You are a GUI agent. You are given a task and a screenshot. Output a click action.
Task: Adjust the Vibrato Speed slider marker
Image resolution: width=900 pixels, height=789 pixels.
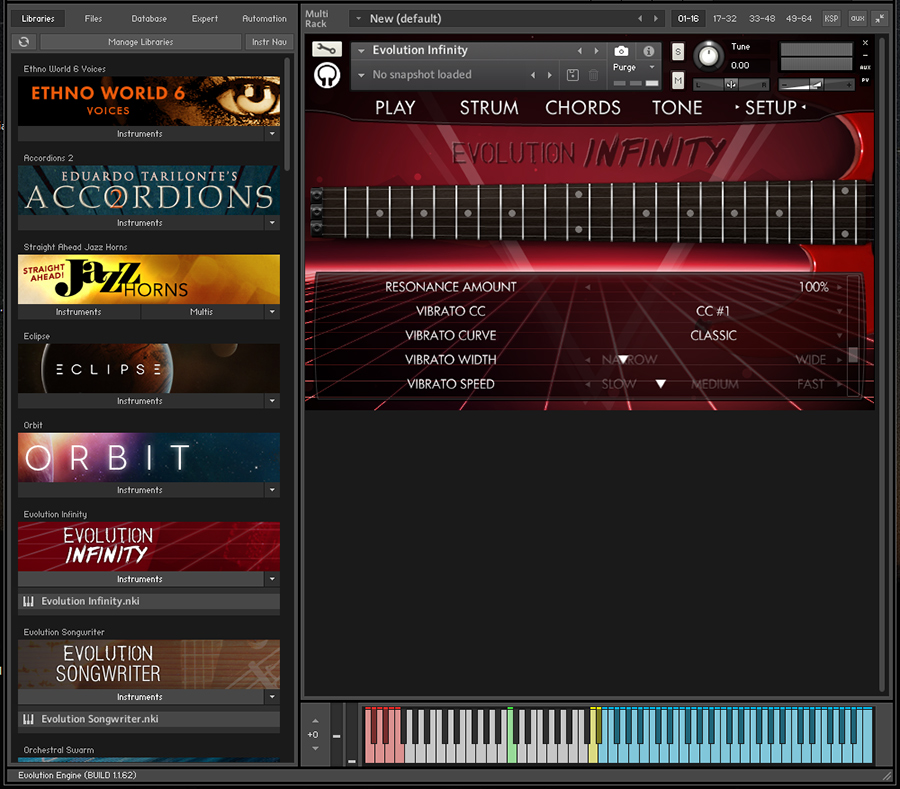(x=661, y=384)
